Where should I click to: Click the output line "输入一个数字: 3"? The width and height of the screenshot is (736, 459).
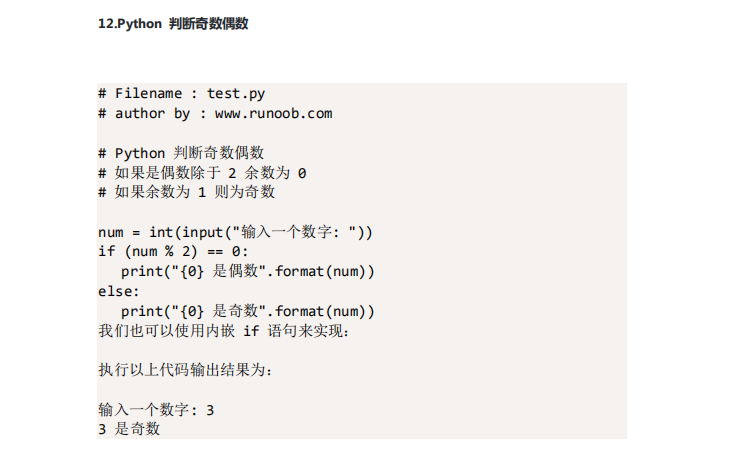tap(156, 410)
